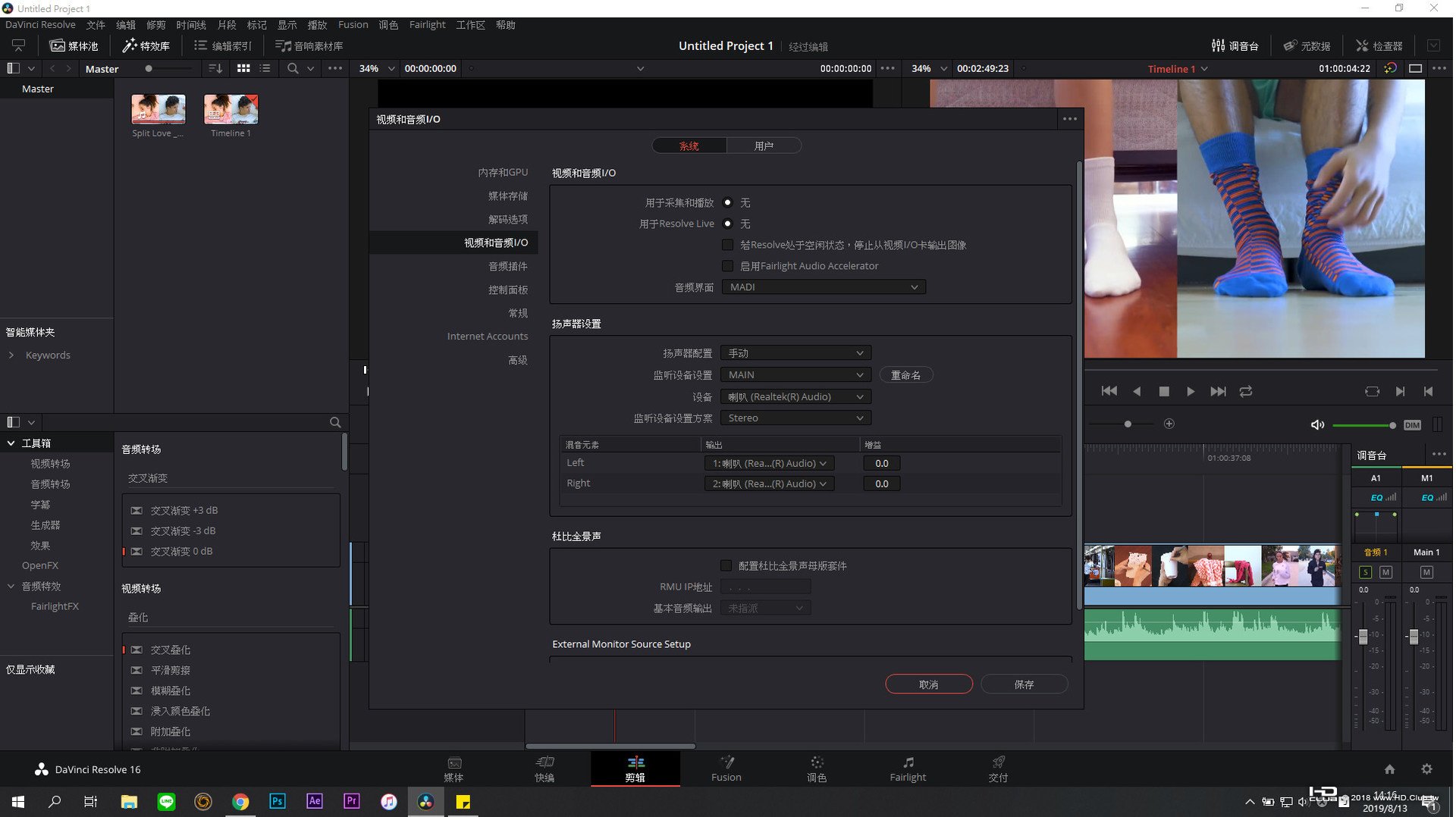Click the 保存 save button
1456x817 pixels.
tap(1025, 684)
